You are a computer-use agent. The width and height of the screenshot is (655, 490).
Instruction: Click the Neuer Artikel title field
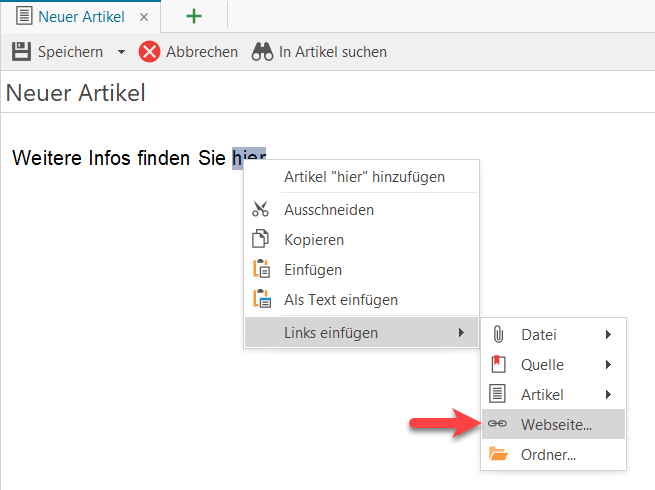pyautogui.click(x=328, y=93)
